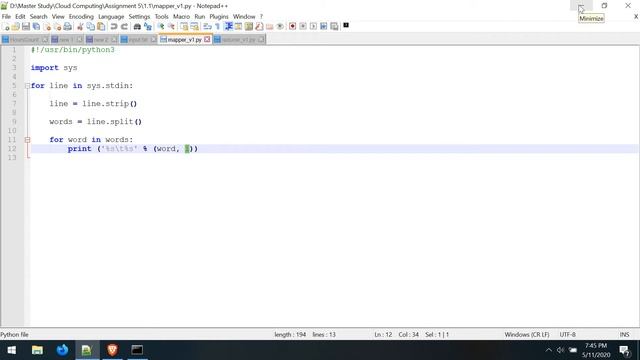640x360 pixels.
Task: Open the Brave browser from the taskbar
Action: tap(112, 350)
